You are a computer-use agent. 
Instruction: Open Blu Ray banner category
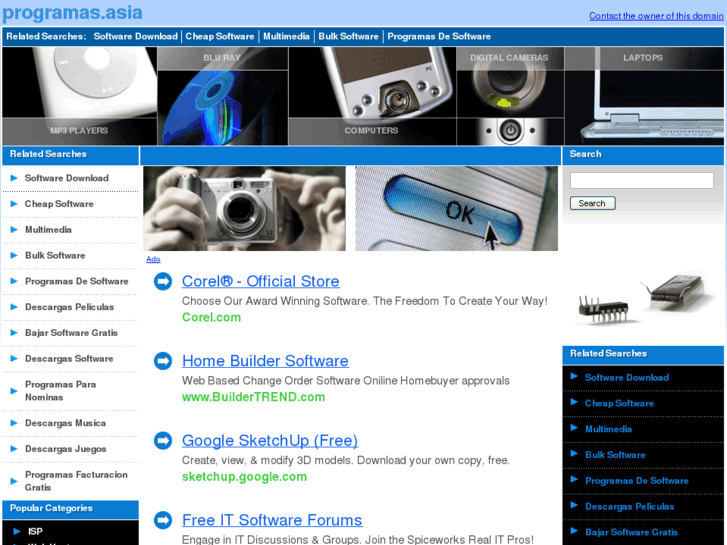[x=223, y=96]
